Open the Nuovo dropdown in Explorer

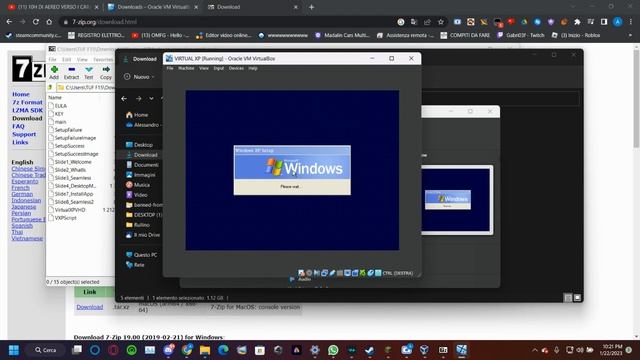[x=139, y=77]
